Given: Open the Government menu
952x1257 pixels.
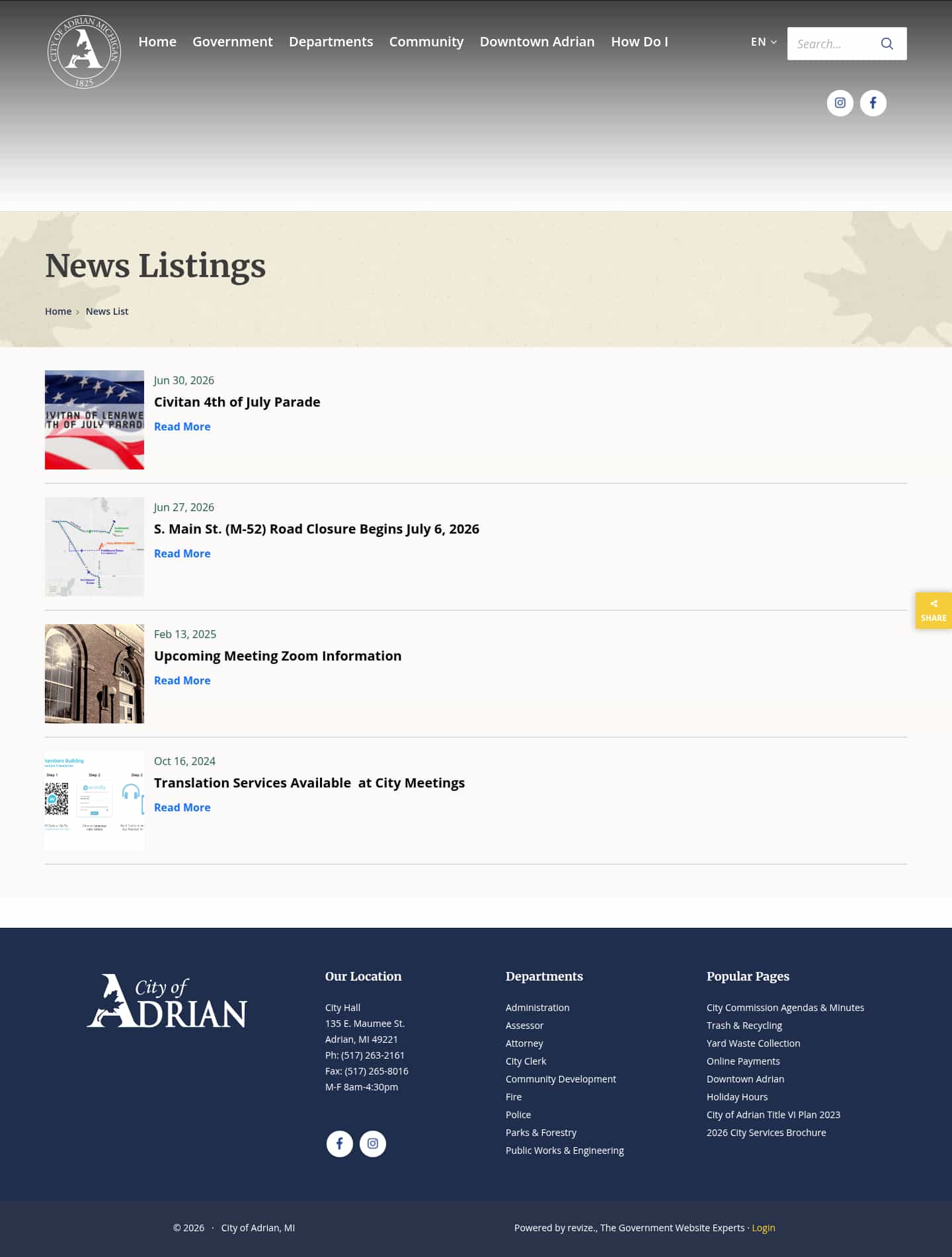Looking at the screenshot, I should coord(233,42).
